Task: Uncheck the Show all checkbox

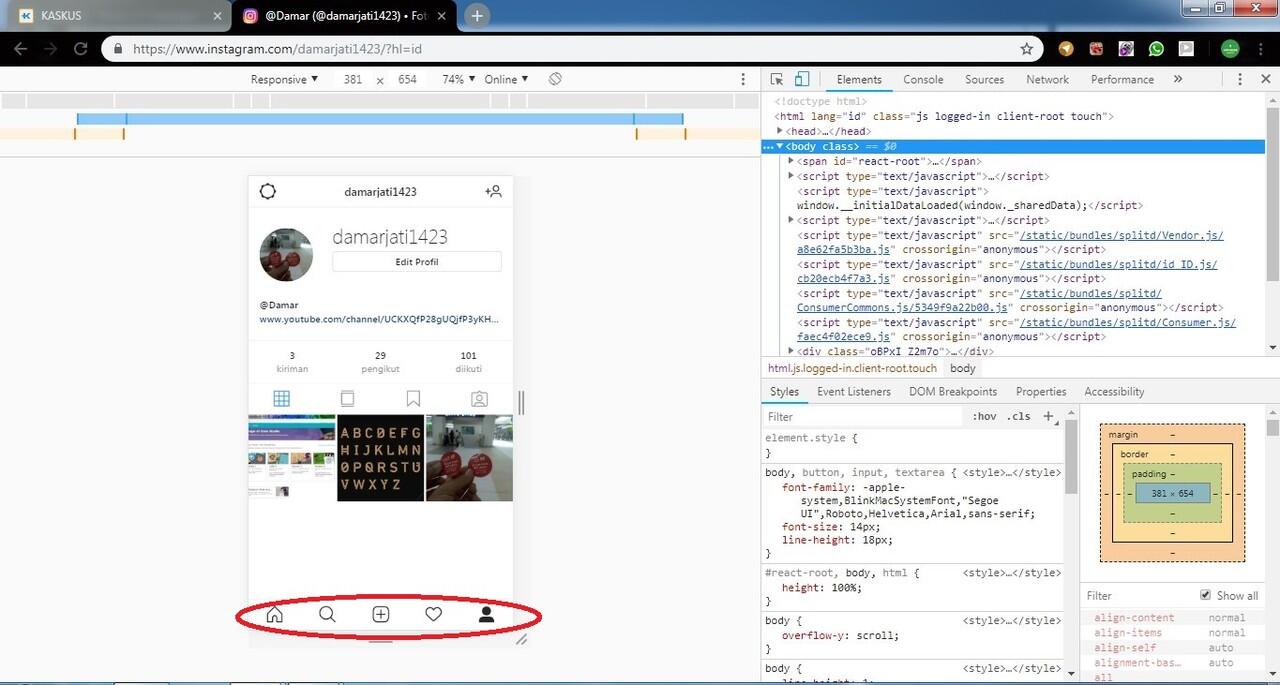Action: pos(1205,595)
